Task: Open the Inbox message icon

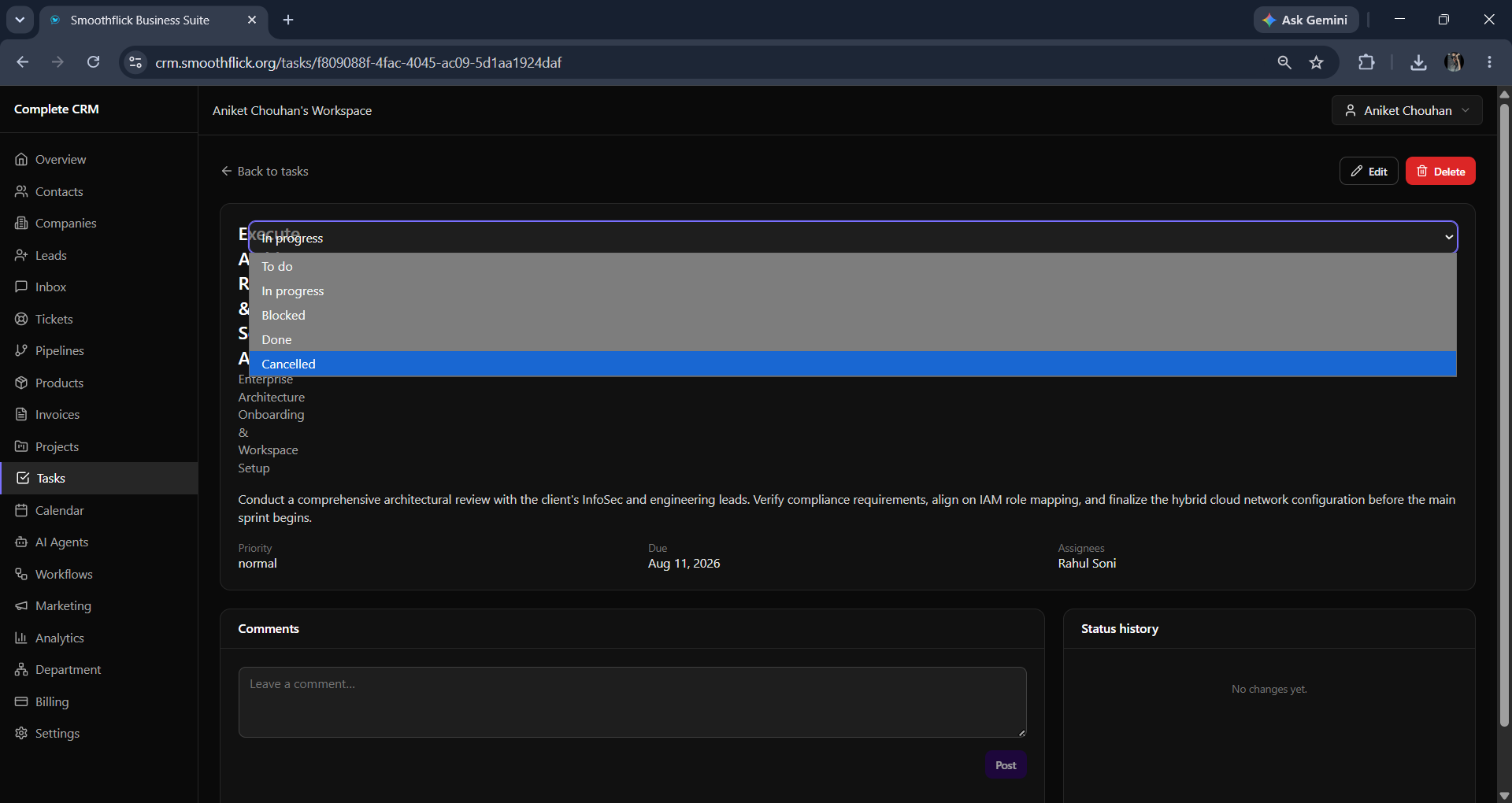Action: pos(21,287)
